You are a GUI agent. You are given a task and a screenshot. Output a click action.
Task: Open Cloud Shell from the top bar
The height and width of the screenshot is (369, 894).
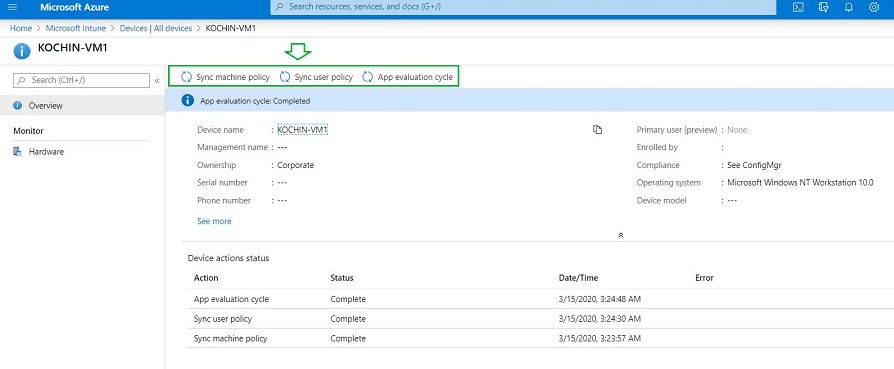point(799,7)
